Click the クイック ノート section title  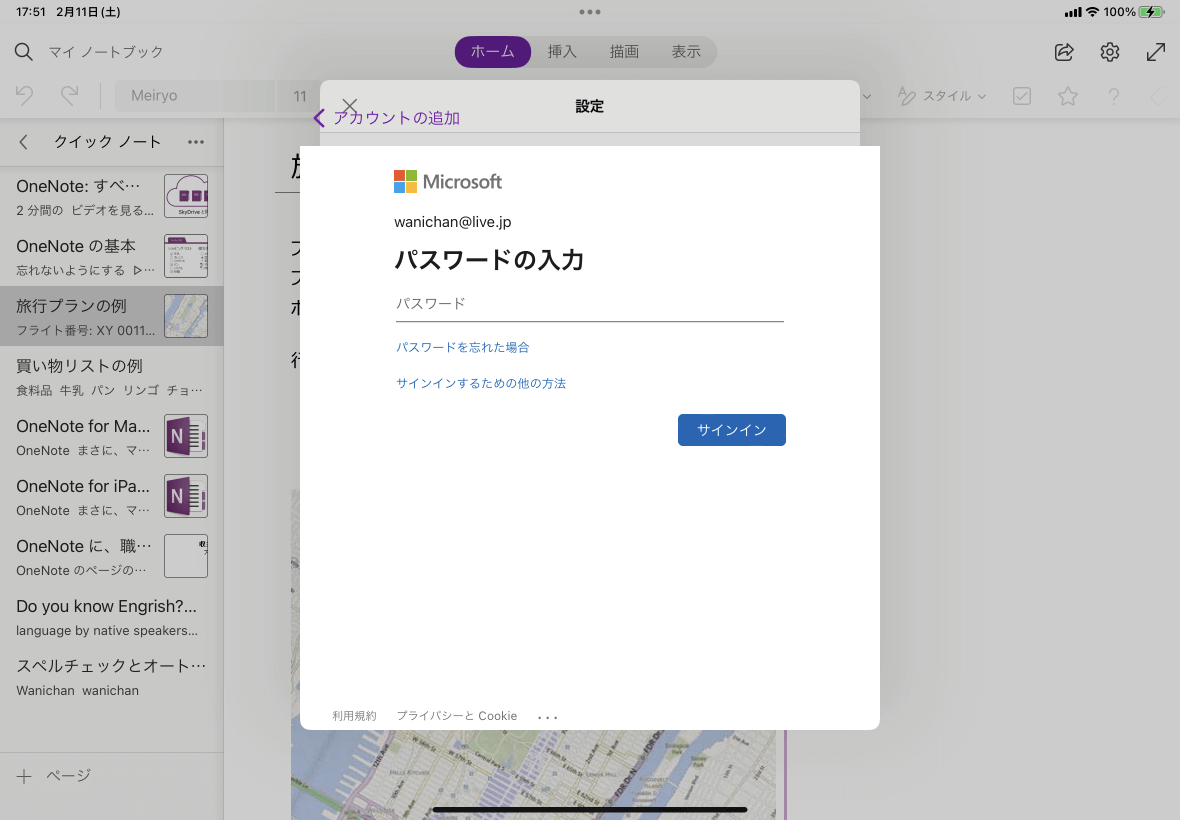click(x=107, y=142)
